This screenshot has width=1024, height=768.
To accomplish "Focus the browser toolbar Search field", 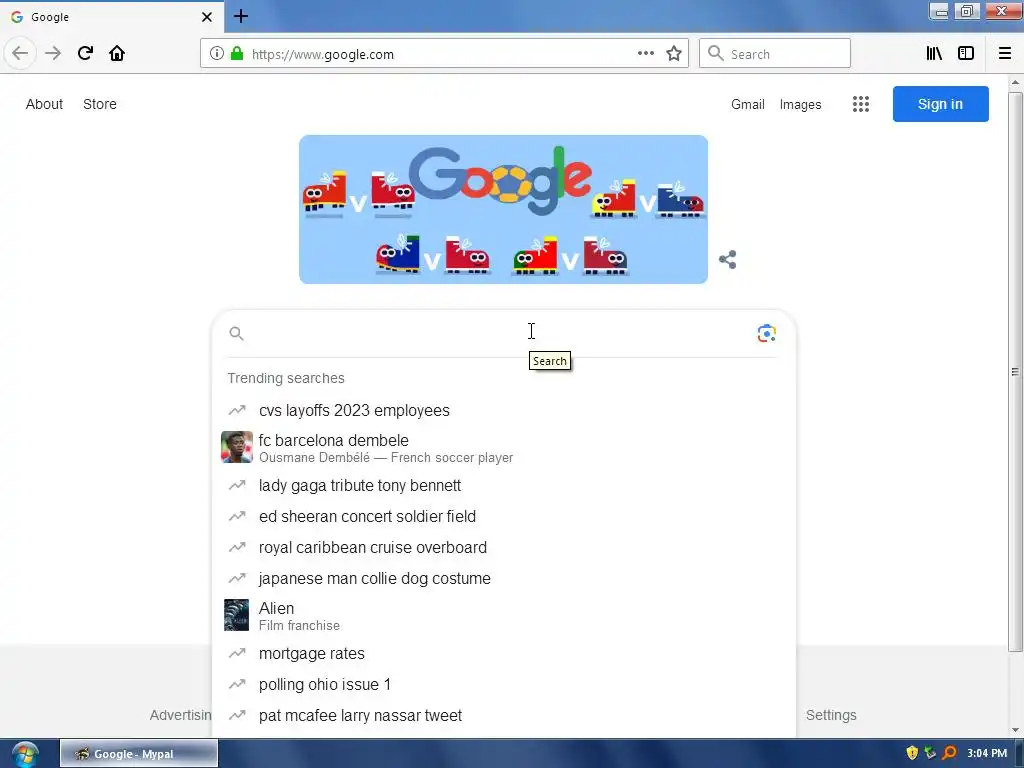I will tap(775, 54).
